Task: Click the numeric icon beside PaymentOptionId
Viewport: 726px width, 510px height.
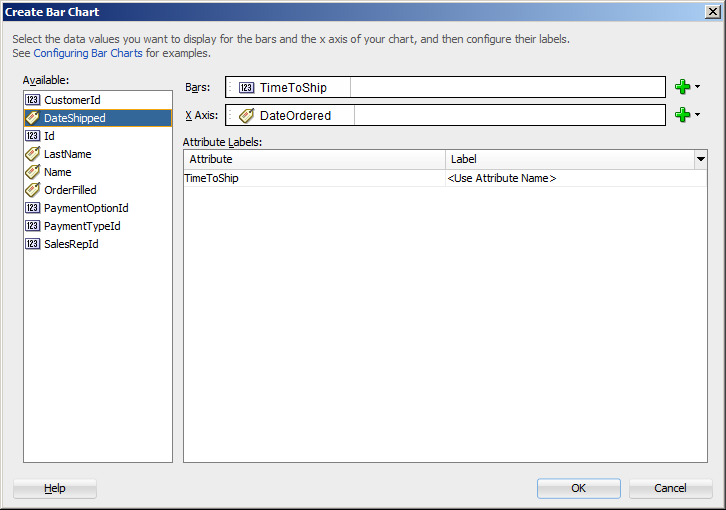Action: pos(32,208)
